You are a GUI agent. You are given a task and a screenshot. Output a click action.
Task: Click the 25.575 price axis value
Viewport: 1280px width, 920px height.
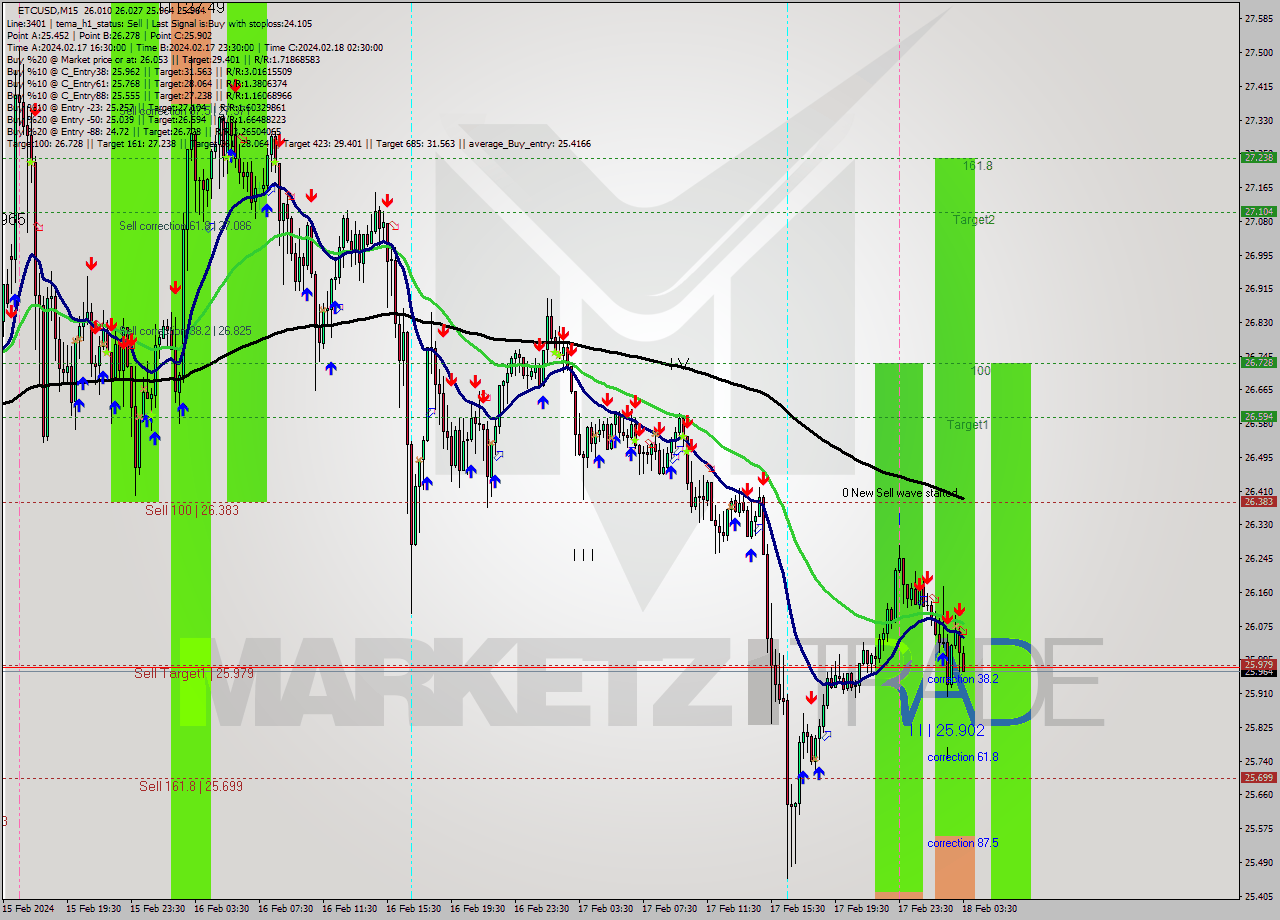point(1258,828)
